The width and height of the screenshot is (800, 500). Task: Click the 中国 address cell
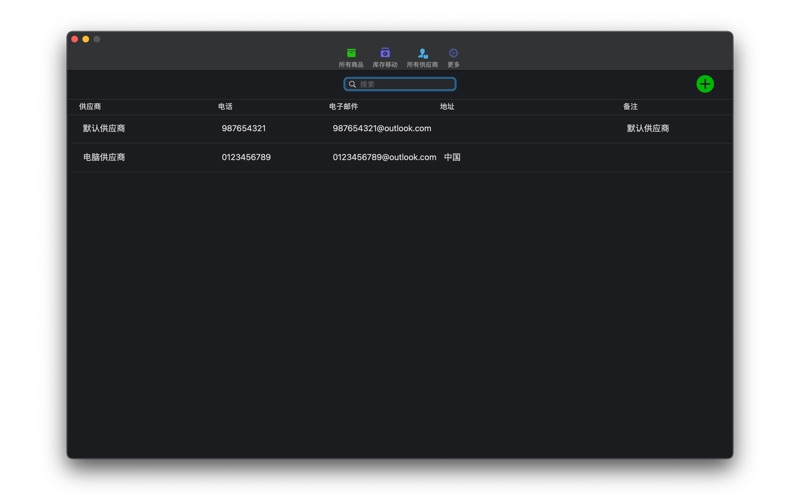click(x=452, y=158)
